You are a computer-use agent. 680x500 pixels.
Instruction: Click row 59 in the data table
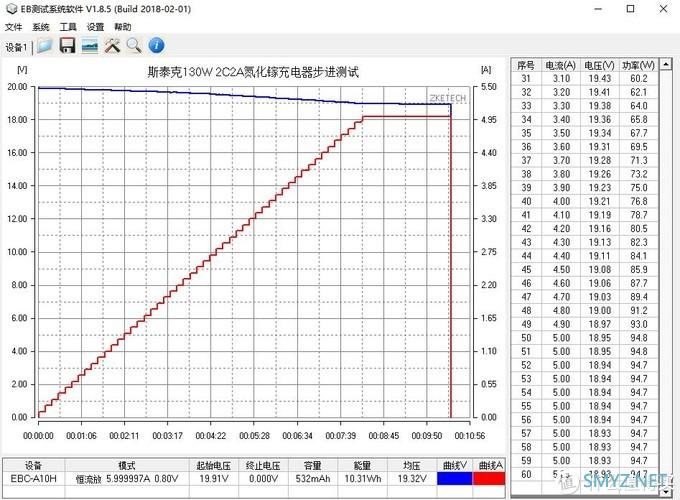(585, 461)
